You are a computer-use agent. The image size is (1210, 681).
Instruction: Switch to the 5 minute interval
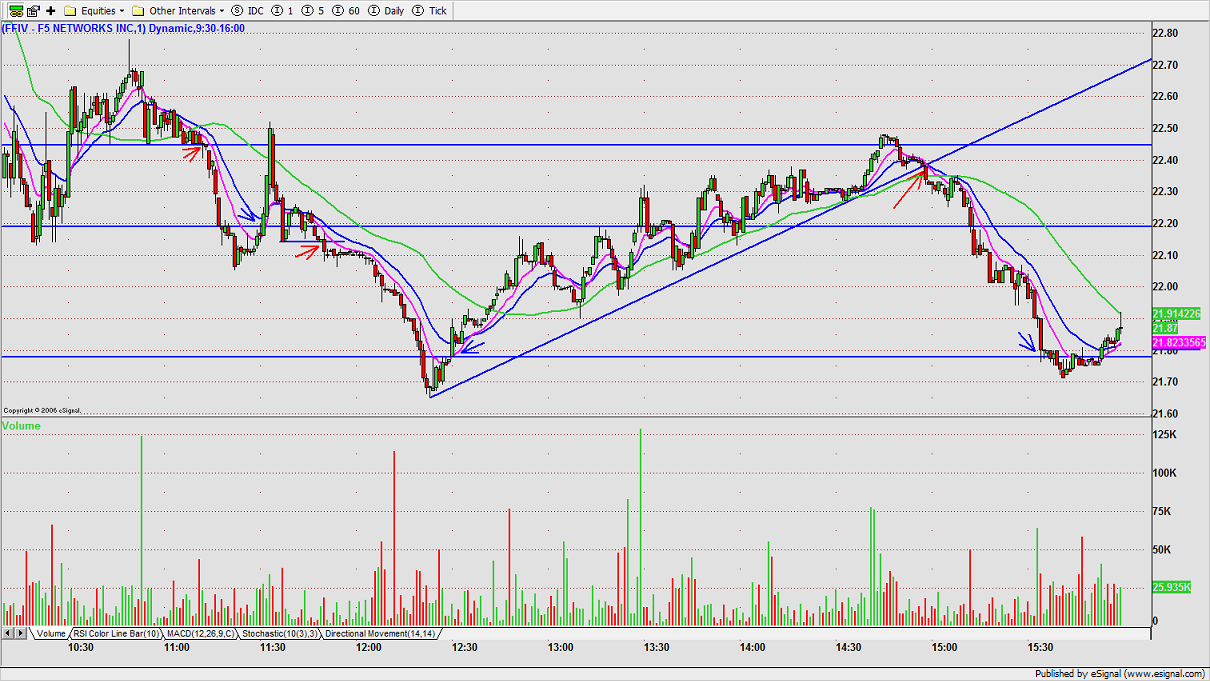coord(313,11)
